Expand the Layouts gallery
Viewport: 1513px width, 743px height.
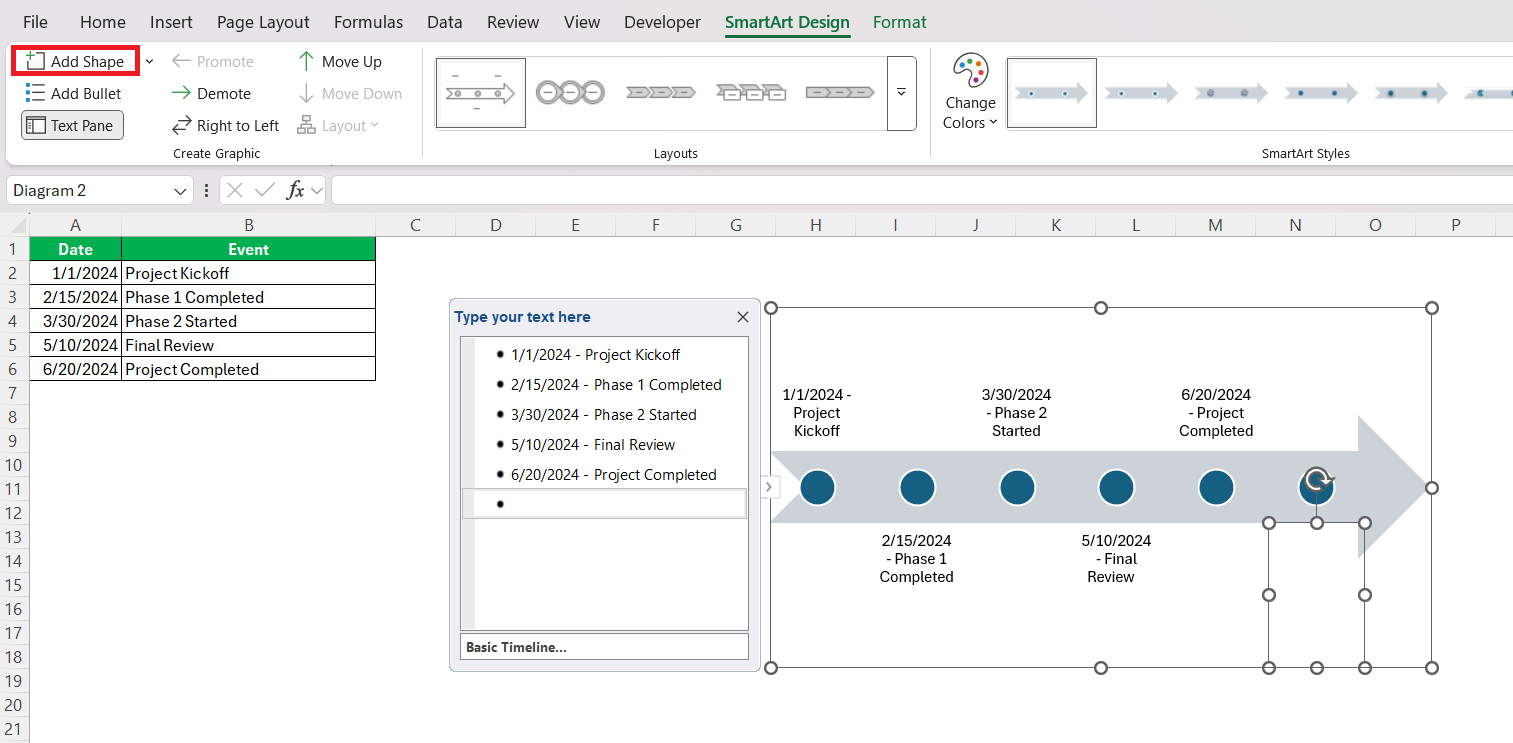901,93
